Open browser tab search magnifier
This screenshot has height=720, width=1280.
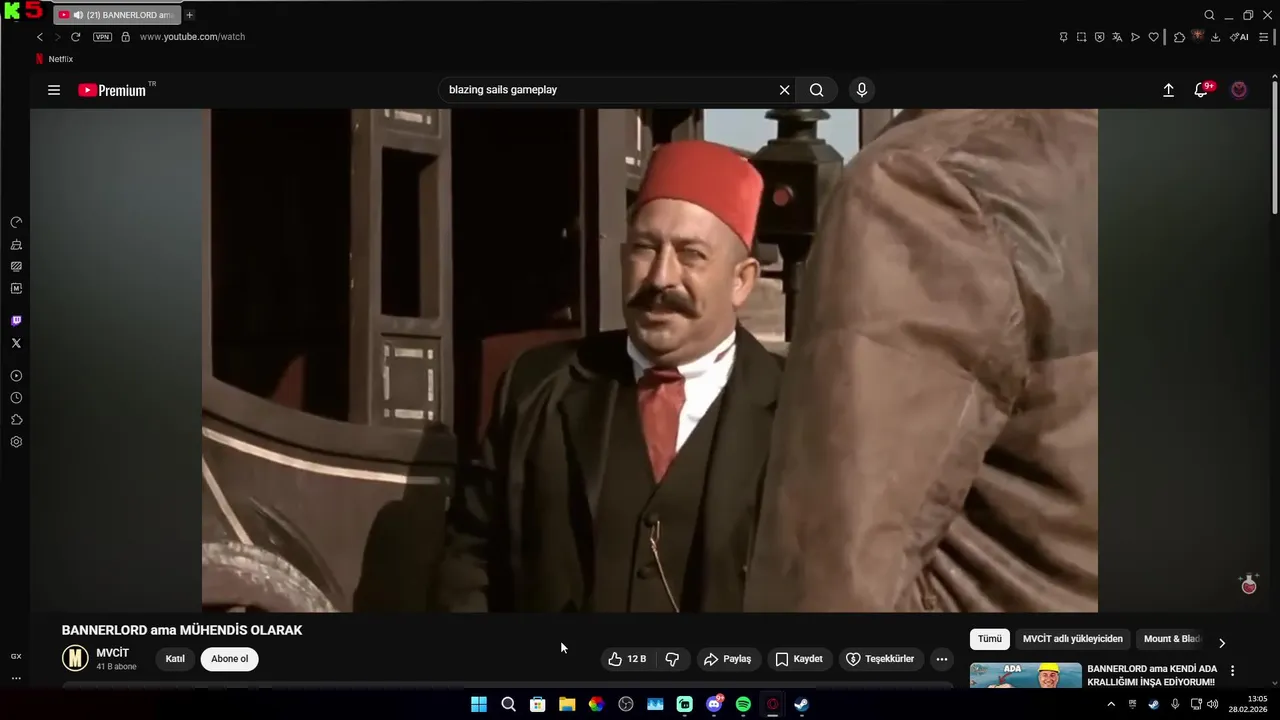coord(1209,15)
